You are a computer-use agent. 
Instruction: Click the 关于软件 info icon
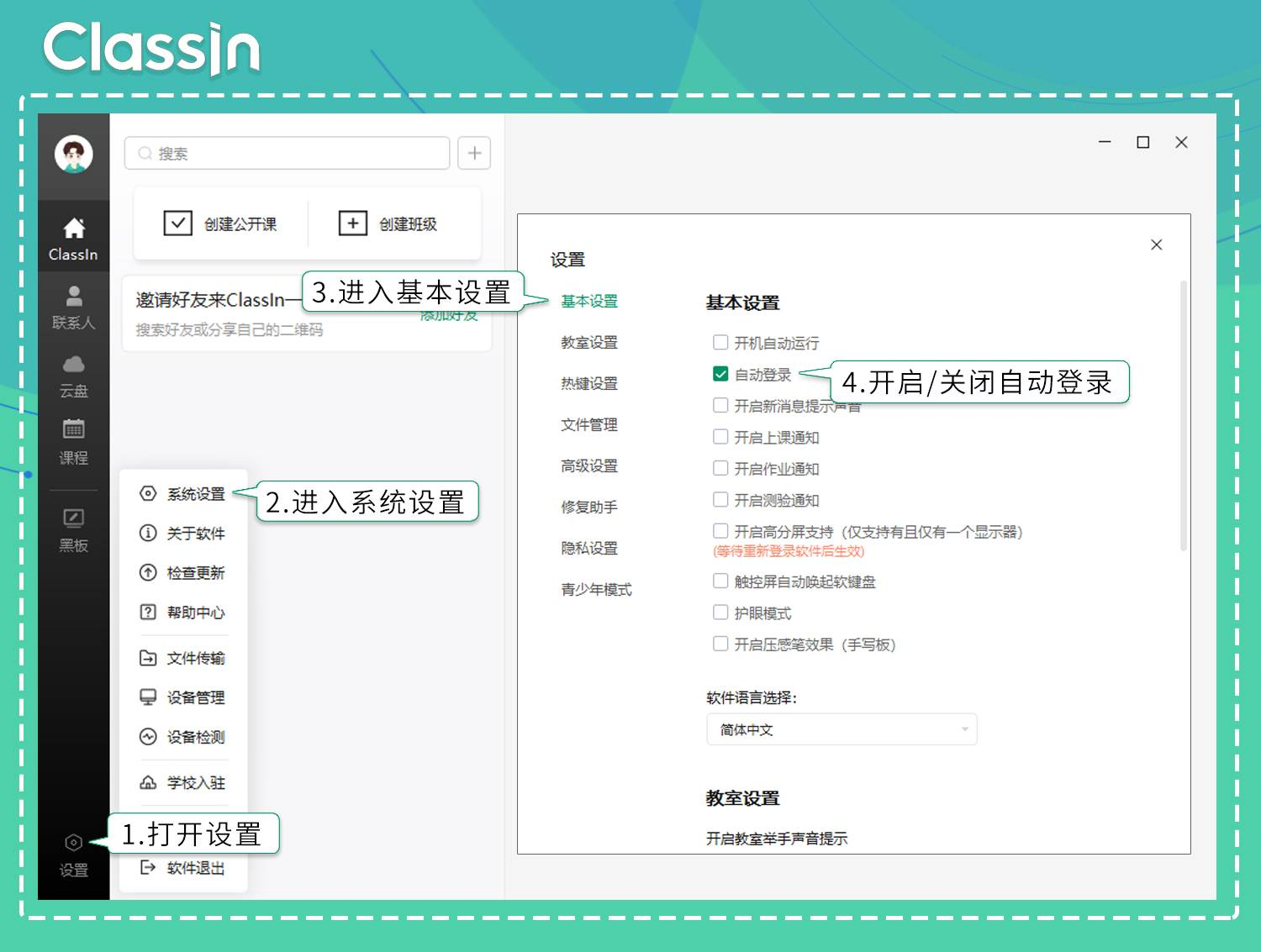pyautogui.click(x=148, y=533)
